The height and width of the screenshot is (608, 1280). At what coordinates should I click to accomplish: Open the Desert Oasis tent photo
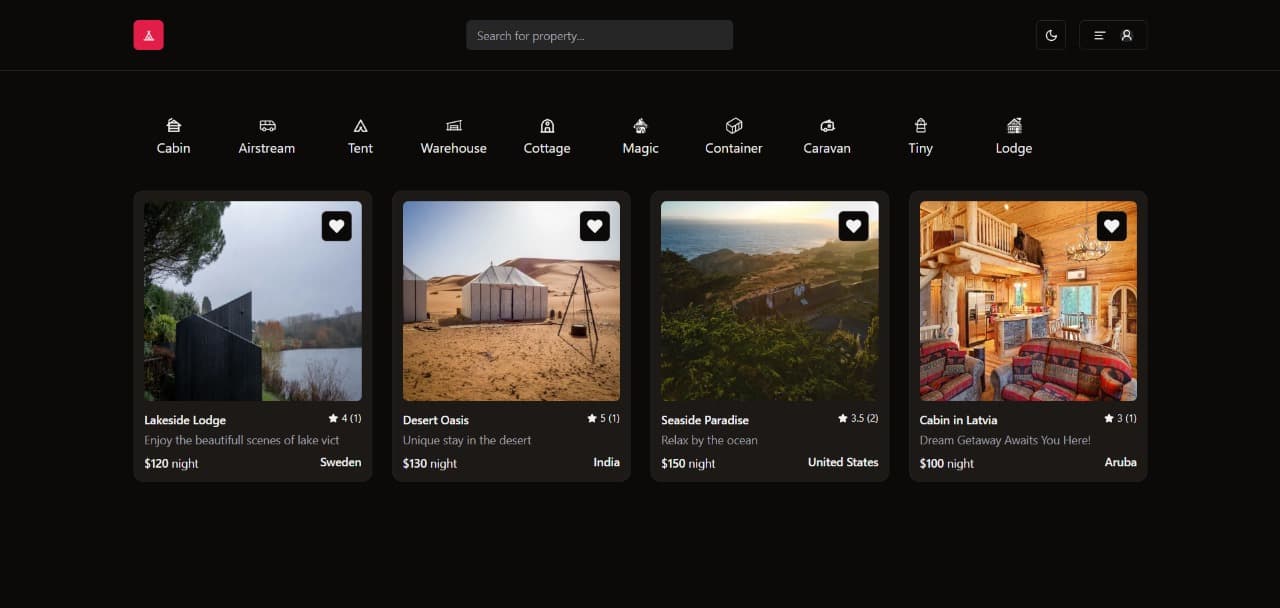[511, 301]
